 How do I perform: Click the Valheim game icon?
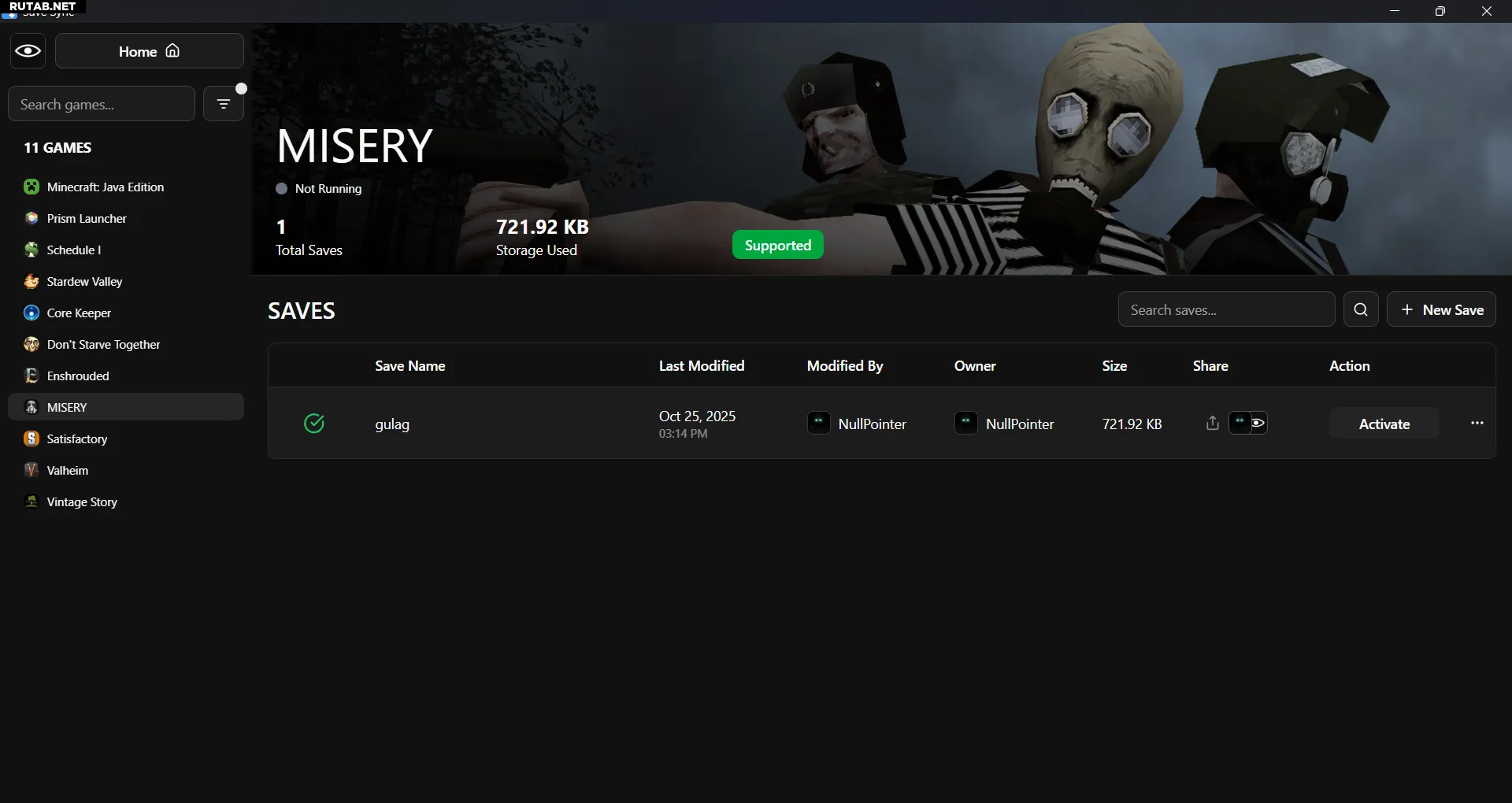pos(31,471)
